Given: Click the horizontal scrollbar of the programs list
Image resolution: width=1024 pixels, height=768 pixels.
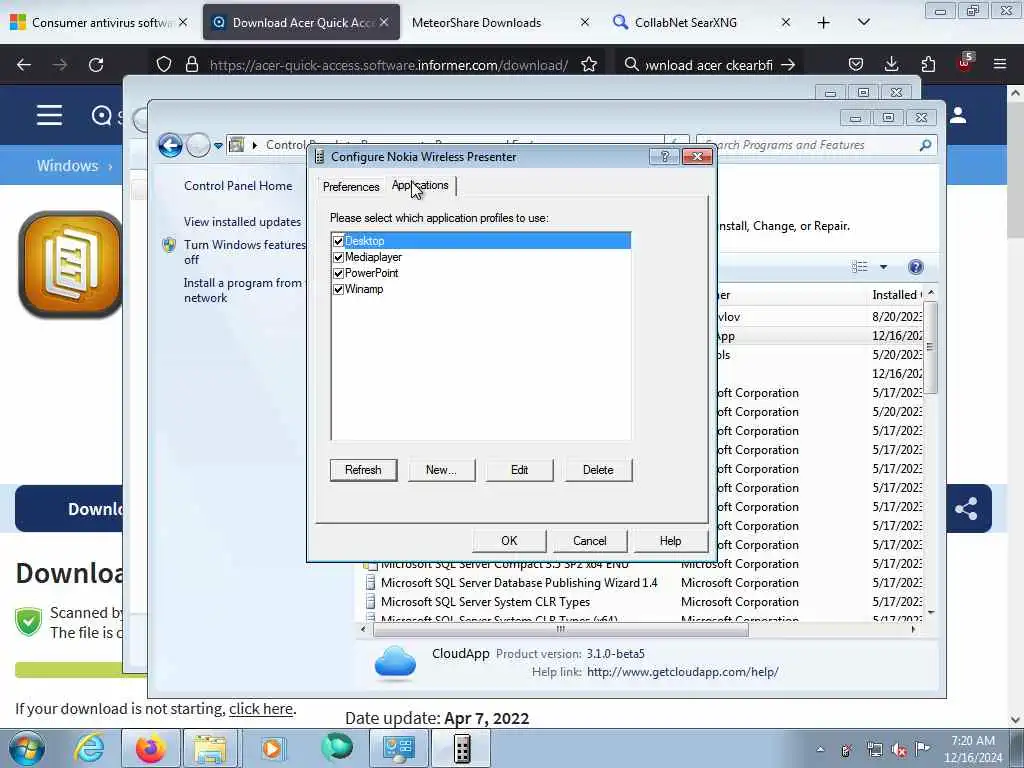Looking at the screenshot, I should (x=560, y=630).
